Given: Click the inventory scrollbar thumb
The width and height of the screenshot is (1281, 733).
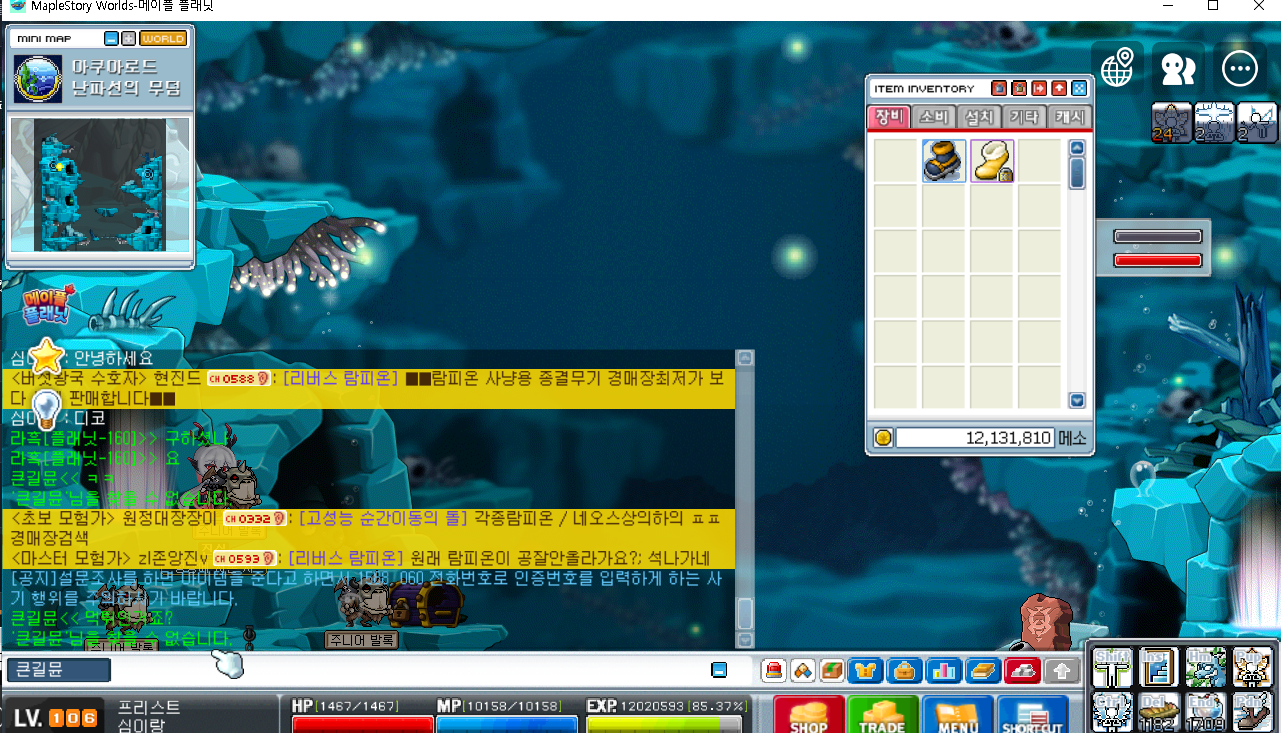Looking at the screenshot, I should (1077, 173).
